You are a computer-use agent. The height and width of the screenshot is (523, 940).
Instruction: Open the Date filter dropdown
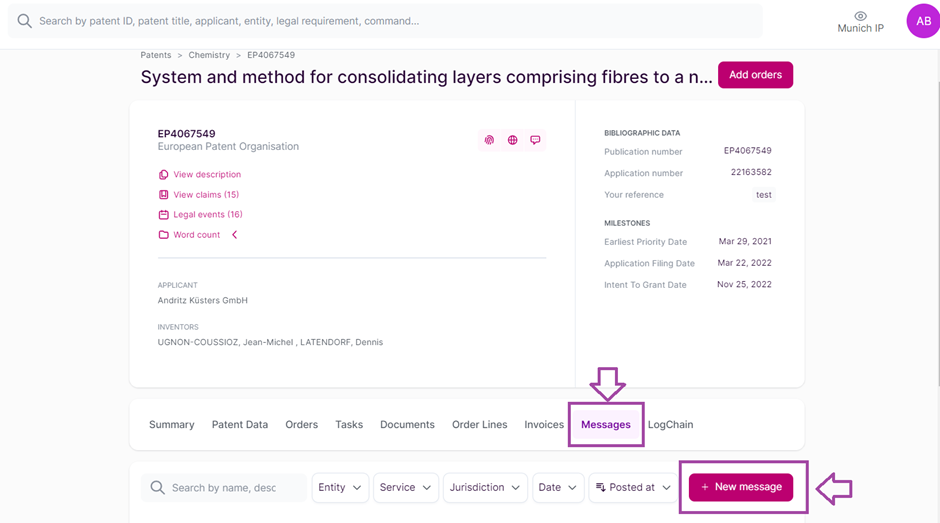tap(558, 488)
